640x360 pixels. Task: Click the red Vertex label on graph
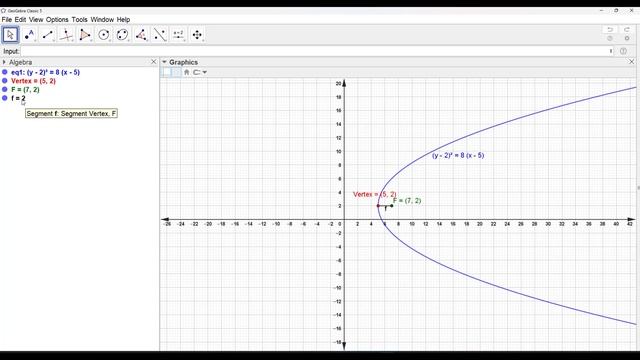point(374,194)
